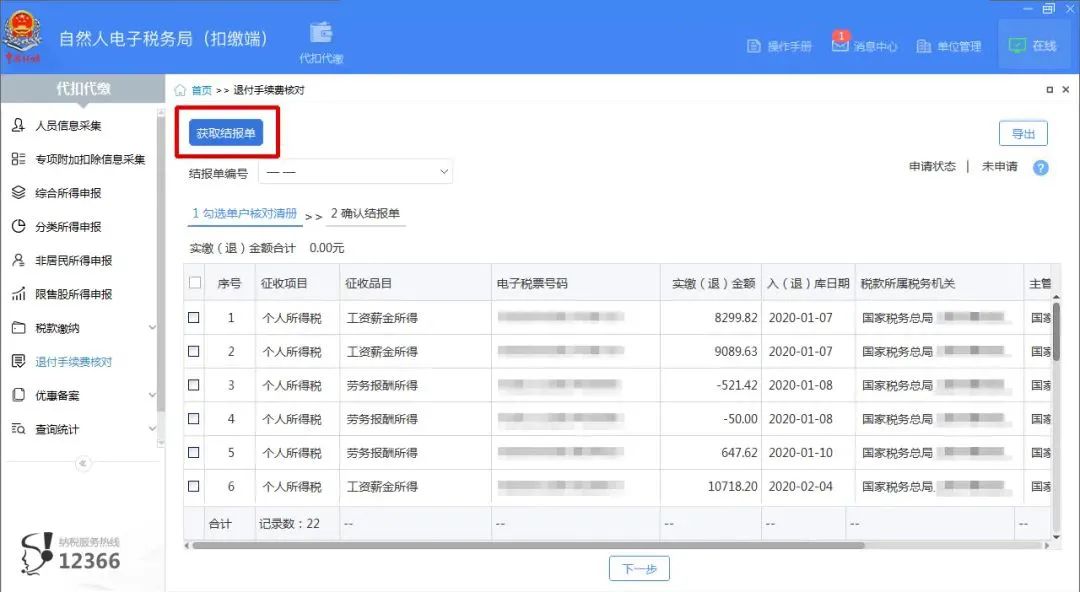This screenshot has height=592, width=1080.
Task: Tick the checkbox for row 1
Action: [194, 318]
